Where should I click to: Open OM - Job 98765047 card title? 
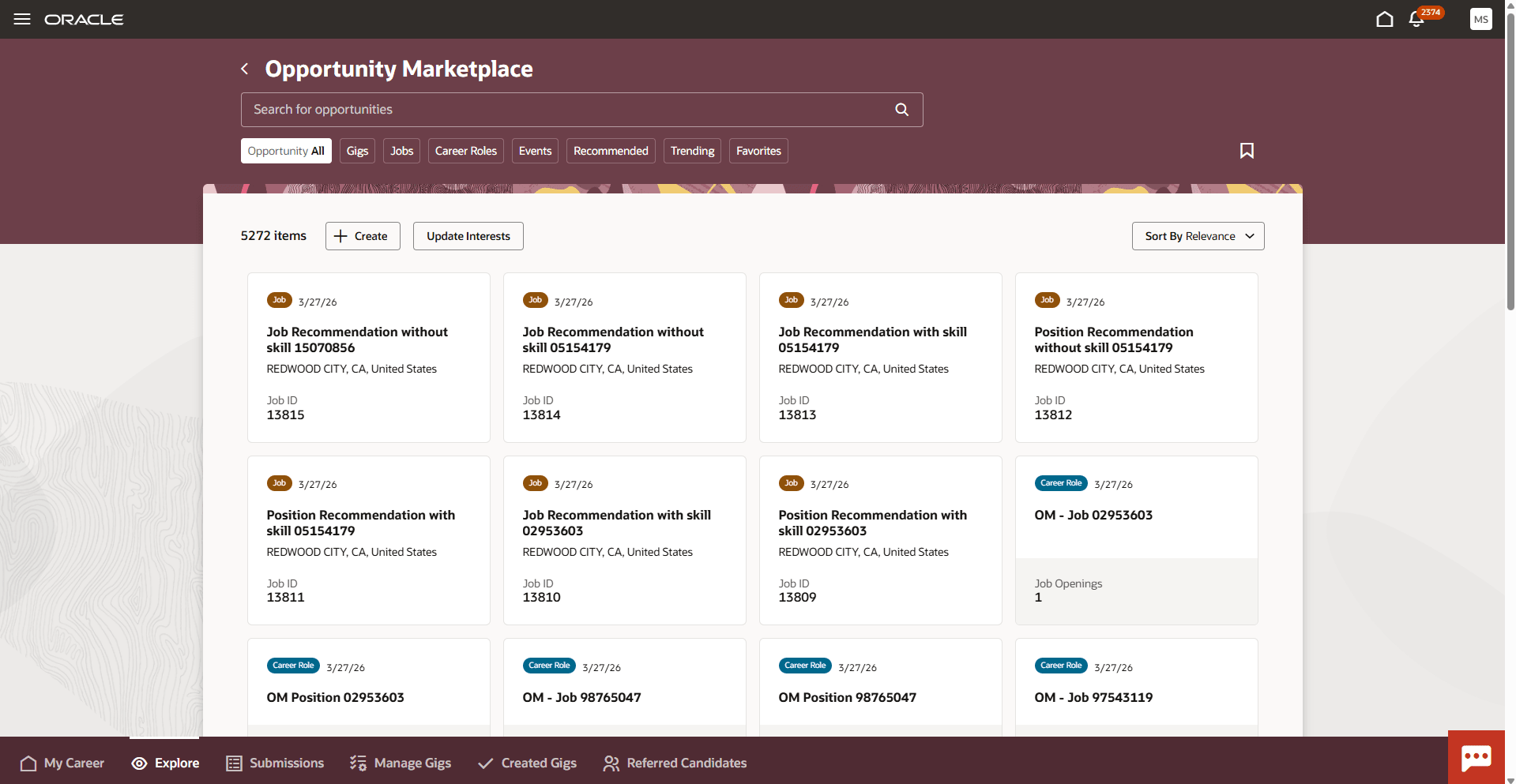[x=581, y=697]
